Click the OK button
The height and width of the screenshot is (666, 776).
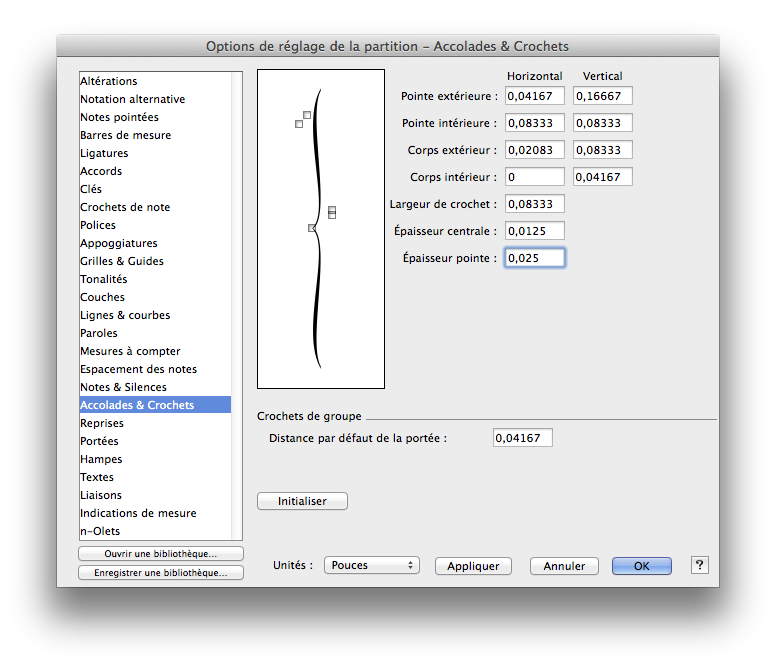point(641,566)
